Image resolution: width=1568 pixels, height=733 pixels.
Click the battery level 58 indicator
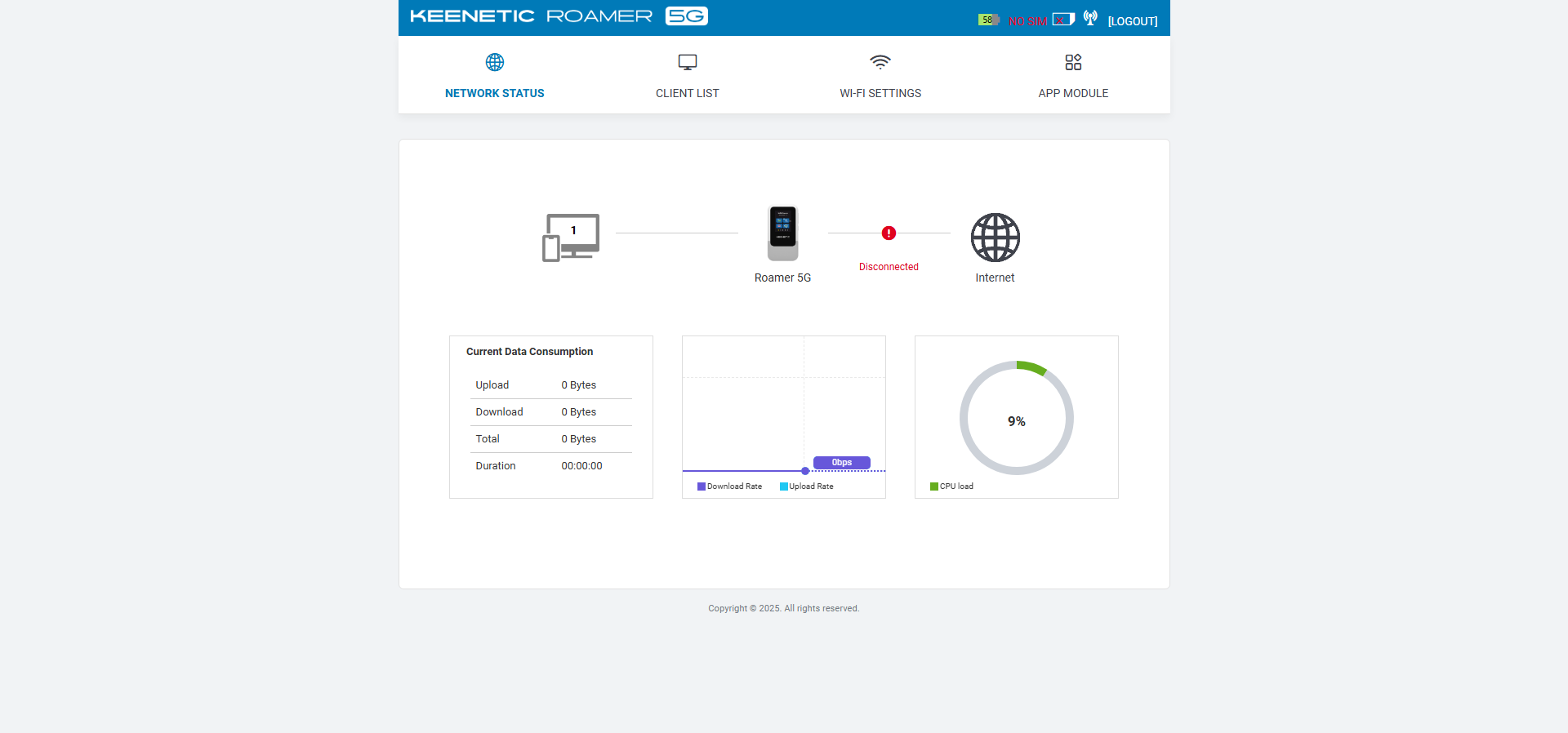point(989,20)
